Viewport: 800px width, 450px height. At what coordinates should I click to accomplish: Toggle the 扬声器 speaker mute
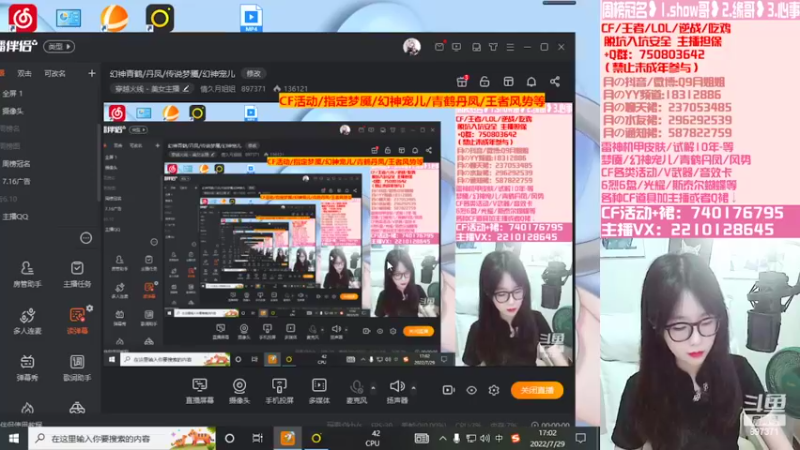(x=397, y=391)
